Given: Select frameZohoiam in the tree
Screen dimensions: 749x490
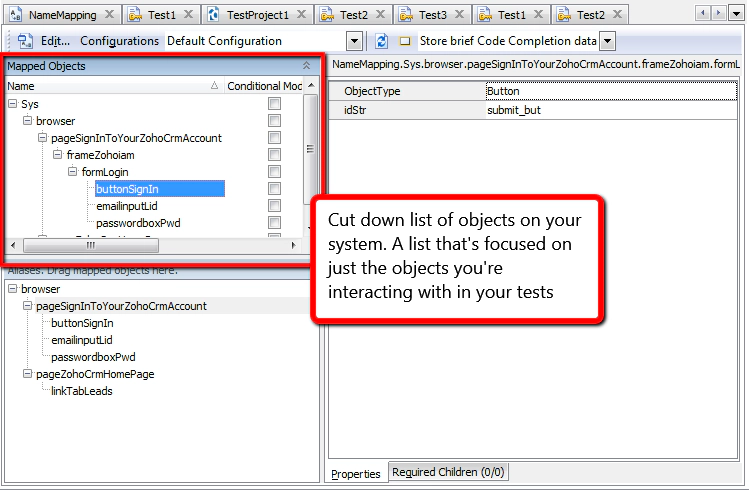Looking at the screenshot, I should pos(100,155).
